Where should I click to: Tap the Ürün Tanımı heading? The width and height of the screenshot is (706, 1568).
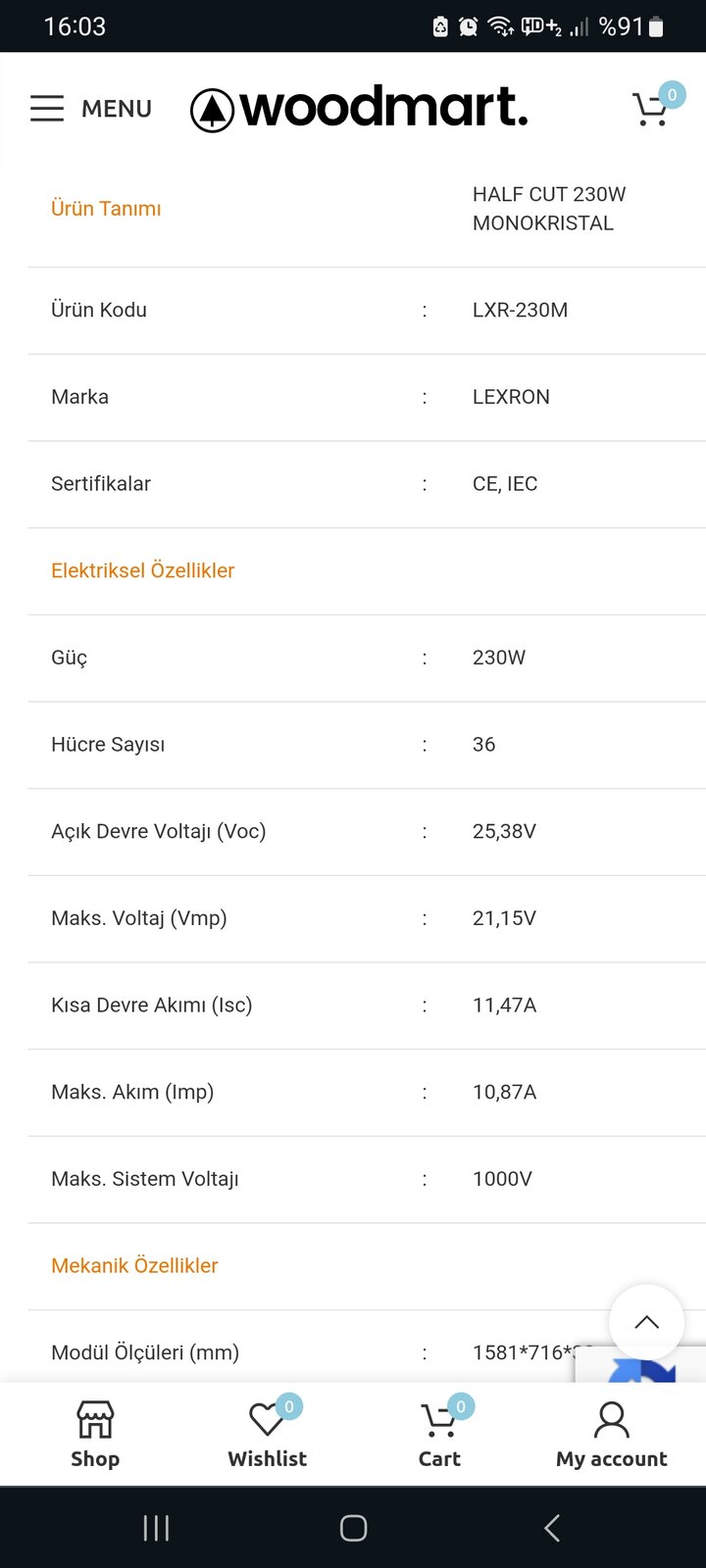click(106, 209)
